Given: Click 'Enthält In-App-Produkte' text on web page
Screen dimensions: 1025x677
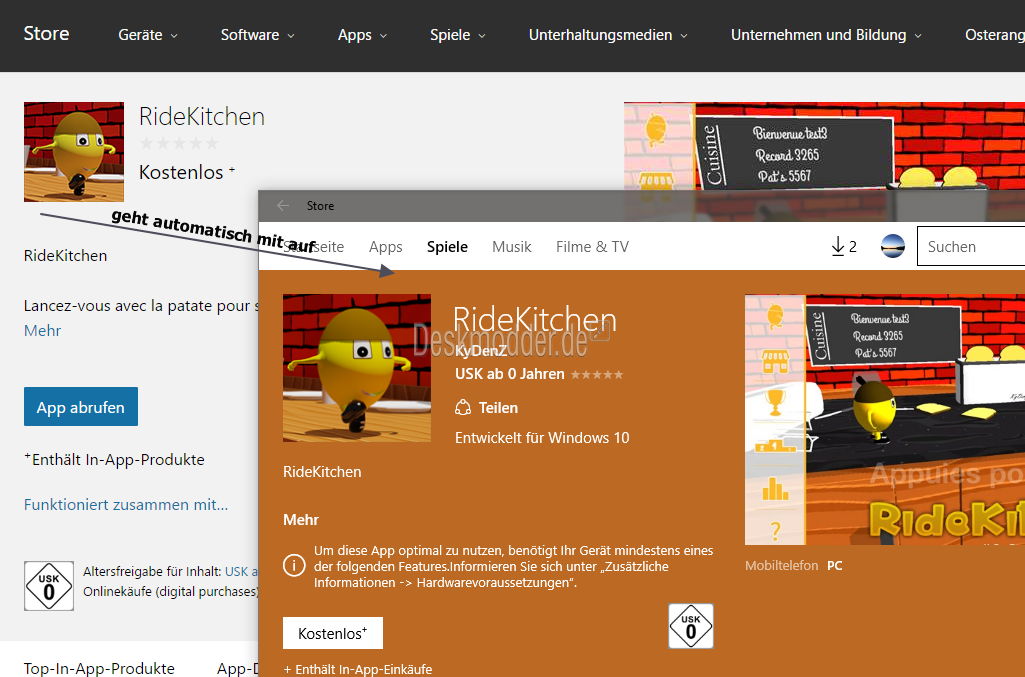Looking at the screenshot, I should pos(118,459).
